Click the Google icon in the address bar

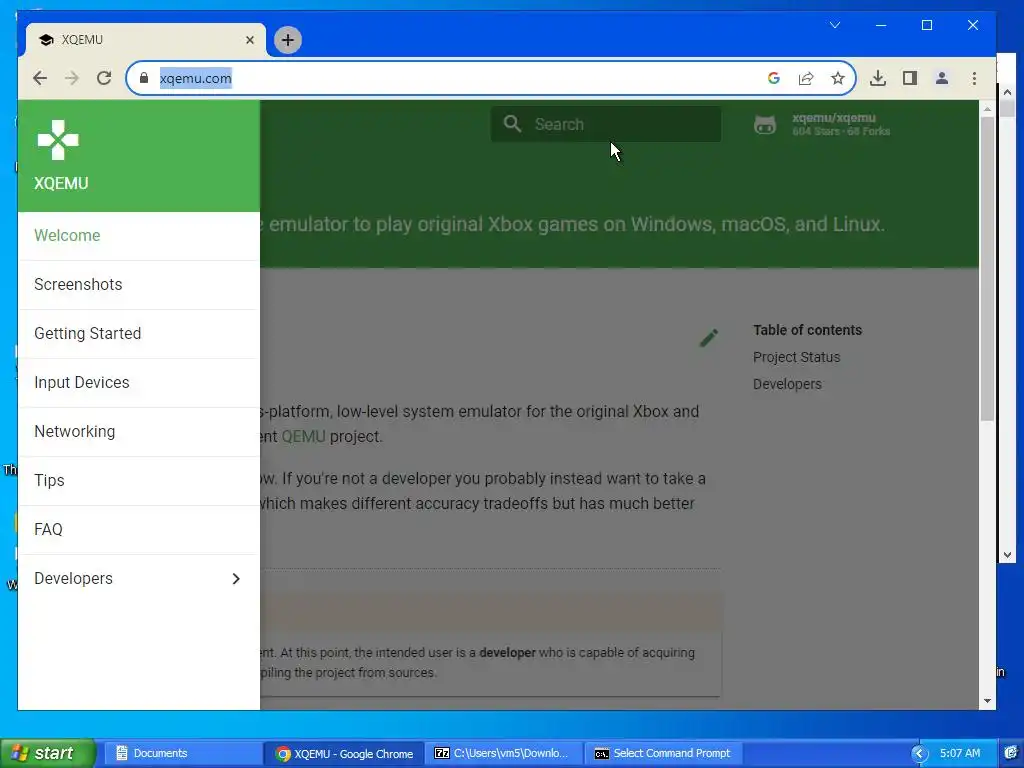pos(774,78)
